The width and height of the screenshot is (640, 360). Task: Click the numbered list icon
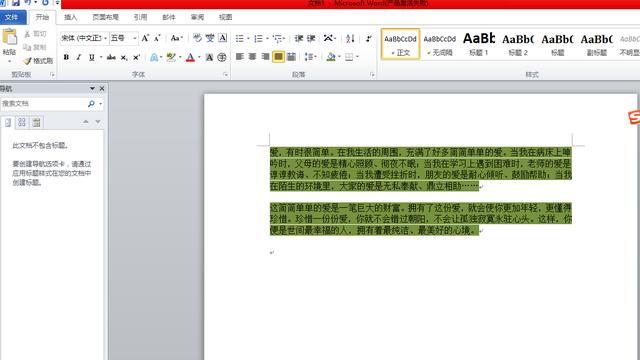[258, 38]
